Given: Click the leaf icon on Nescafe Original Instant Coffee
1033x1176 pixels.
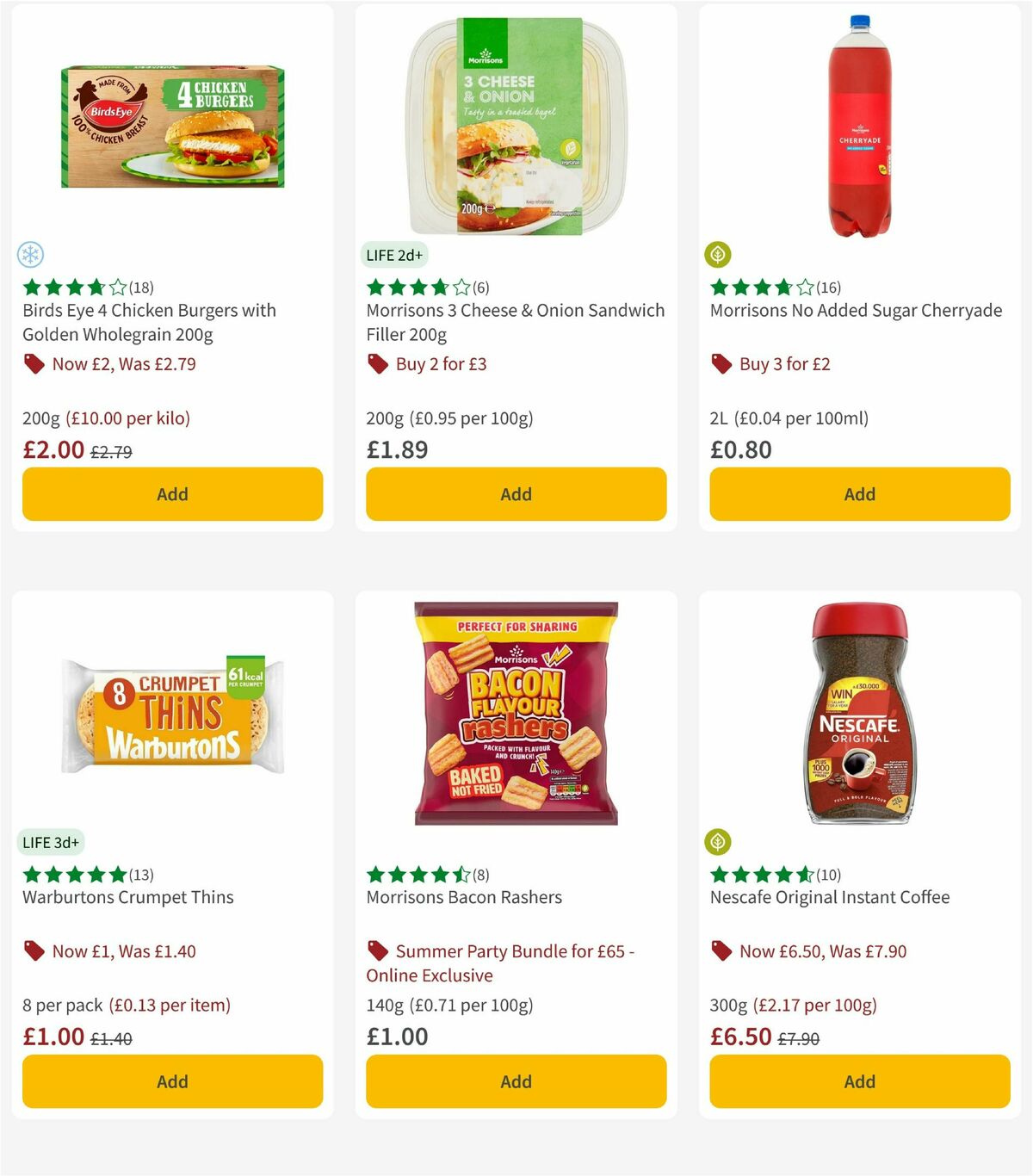Looking at the screenshot, I should (719, 842).
